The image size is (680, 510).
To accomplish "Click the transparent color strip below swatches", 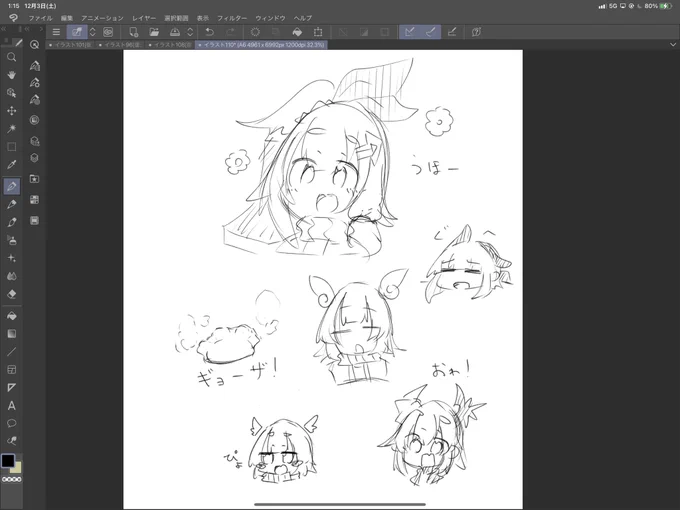I will tap(11, 479).
